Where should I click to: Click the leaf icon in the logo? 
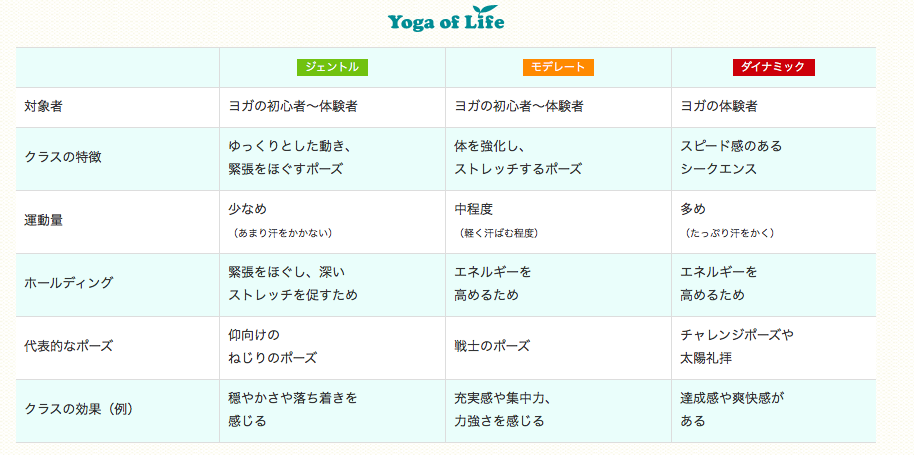click(487, 11)
